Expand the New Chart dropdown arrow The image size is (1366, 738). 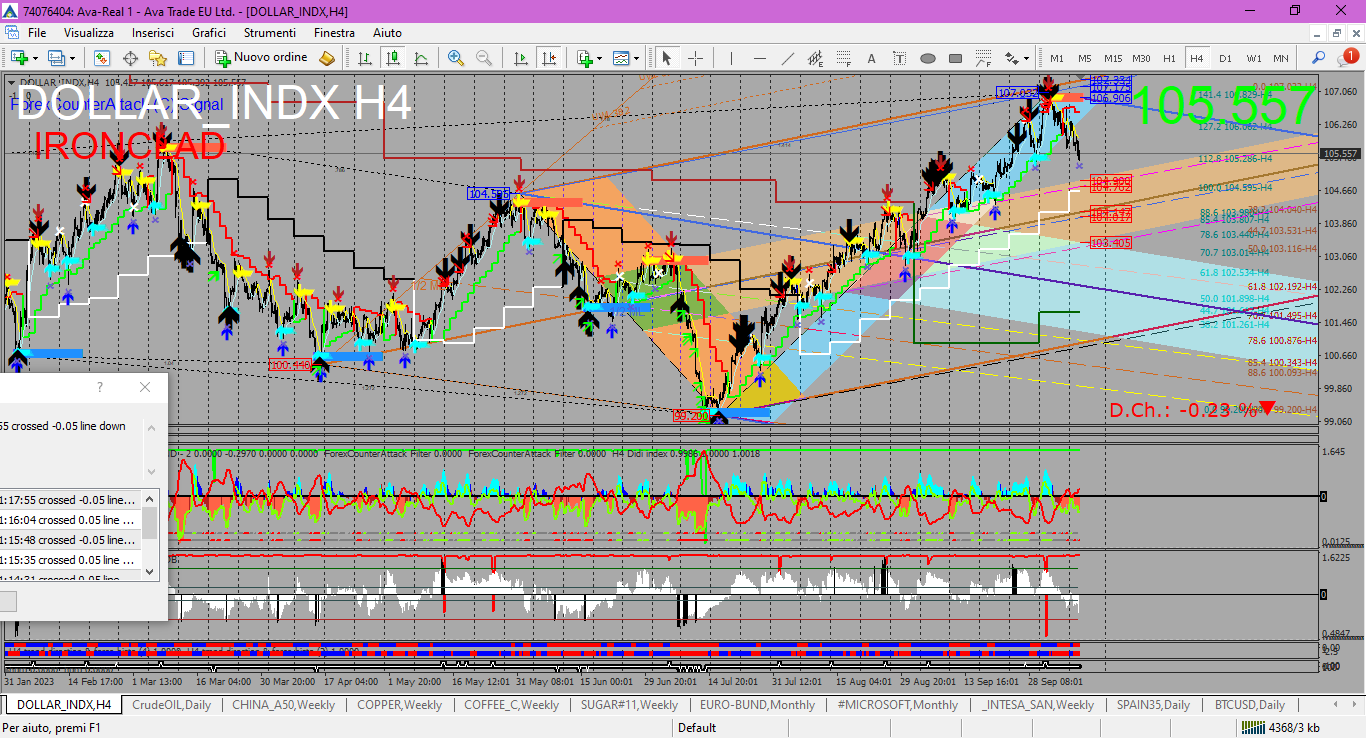[x=34, y=58]
